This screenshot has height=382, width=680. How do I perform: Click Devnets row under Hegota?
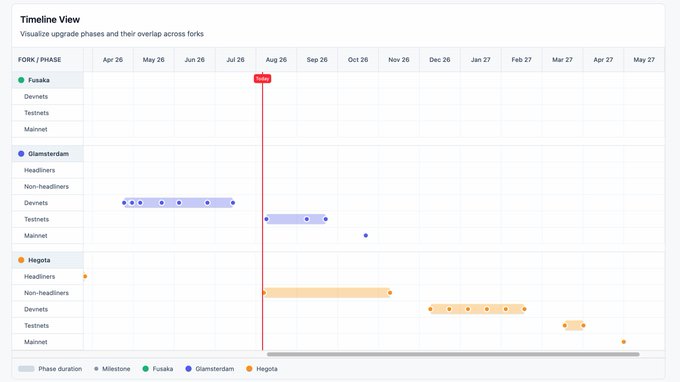coord(48,309)
